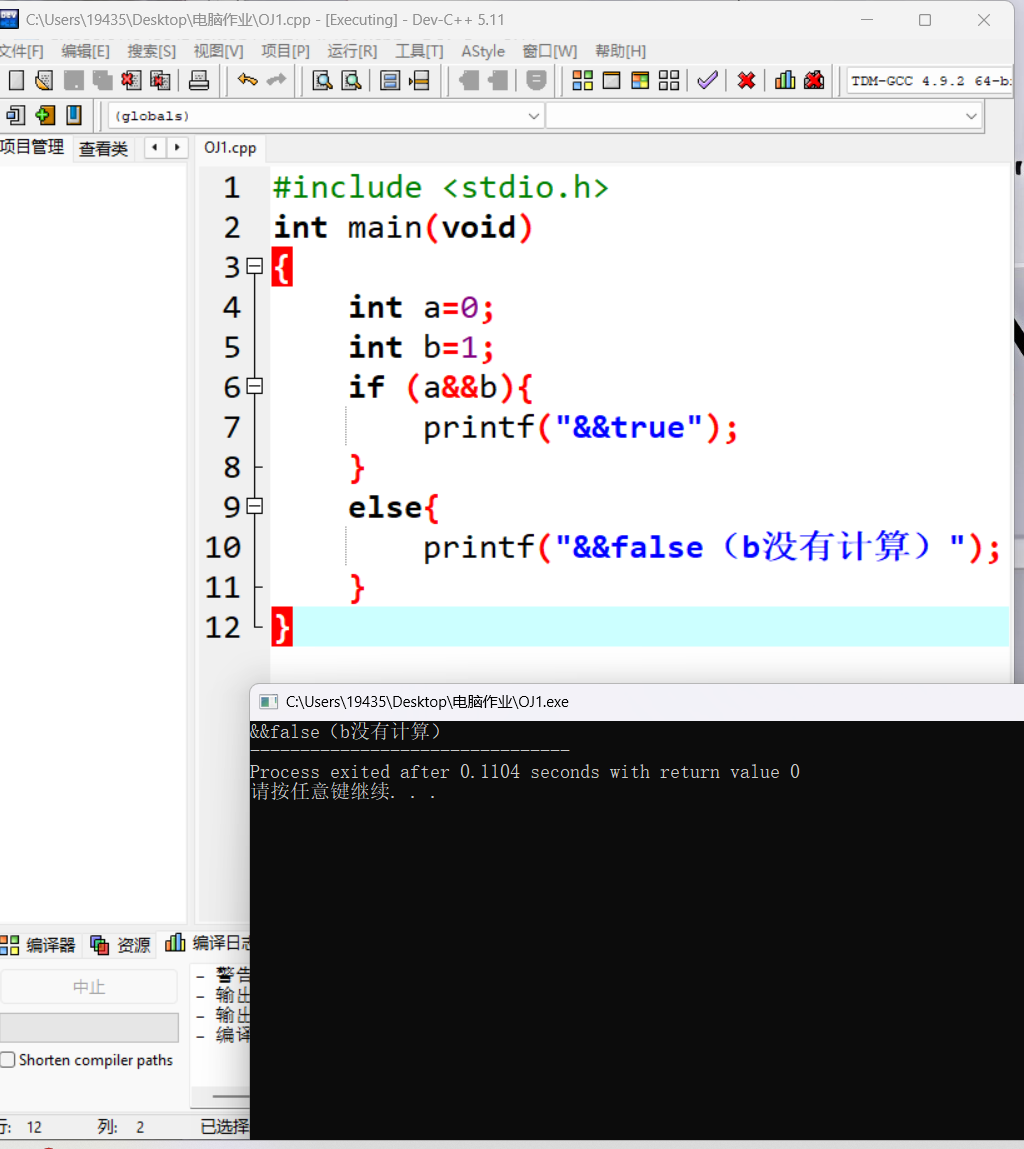Click the Compile four-squares icon
Screen dimensions: 1024x1149
[583, 80]
